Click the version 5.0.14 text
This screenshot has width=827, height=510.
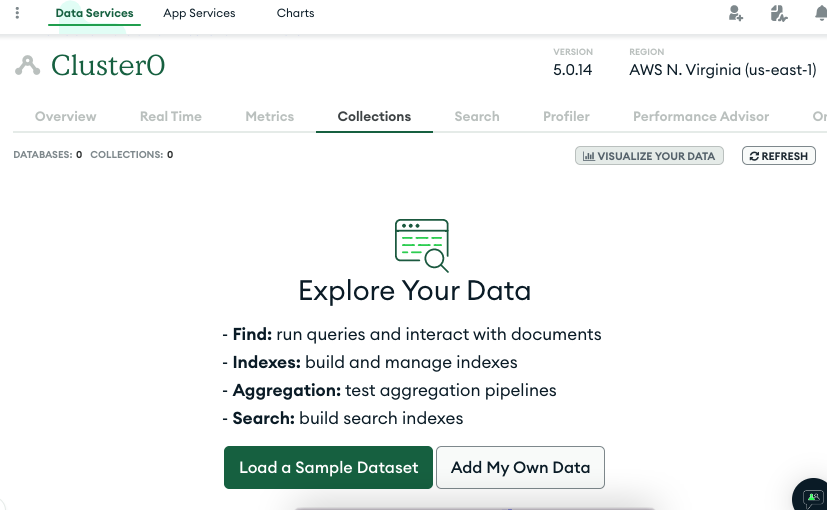[572, 70]
